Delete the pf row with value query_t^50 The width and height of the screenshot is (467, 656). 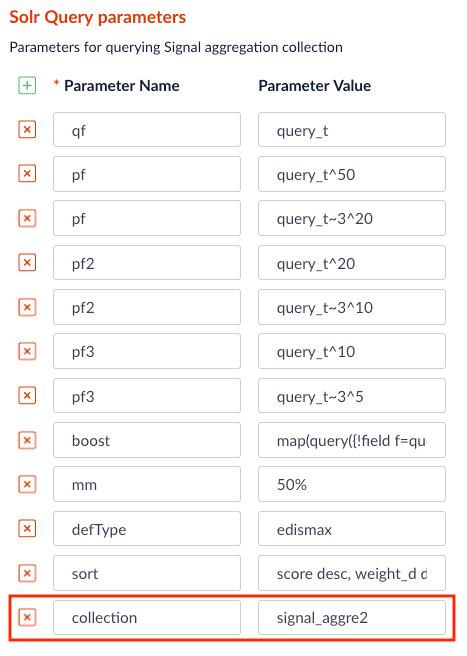click(27, 174)
